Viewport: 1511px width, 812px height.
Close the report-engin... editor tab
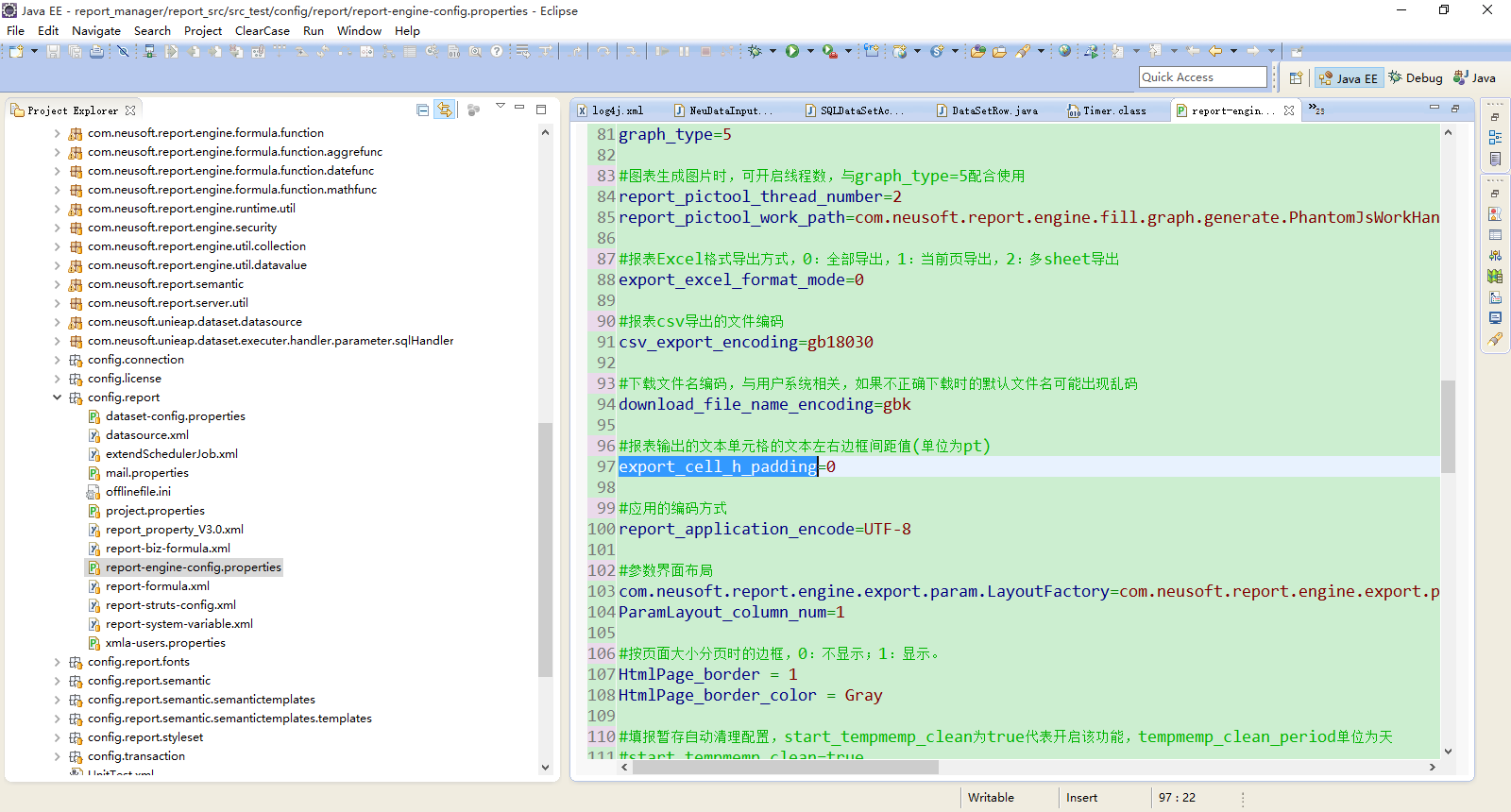1289,110
